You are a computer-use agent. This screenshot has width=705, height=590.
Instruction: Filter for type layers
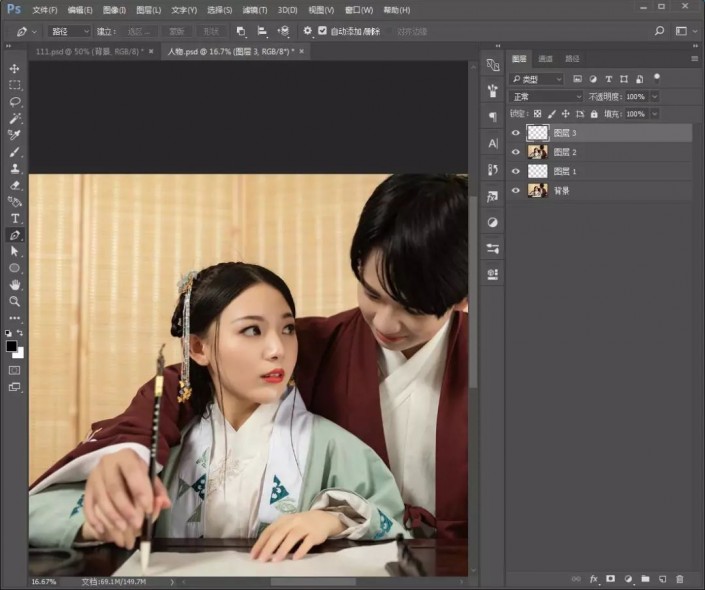pos(608,79)
